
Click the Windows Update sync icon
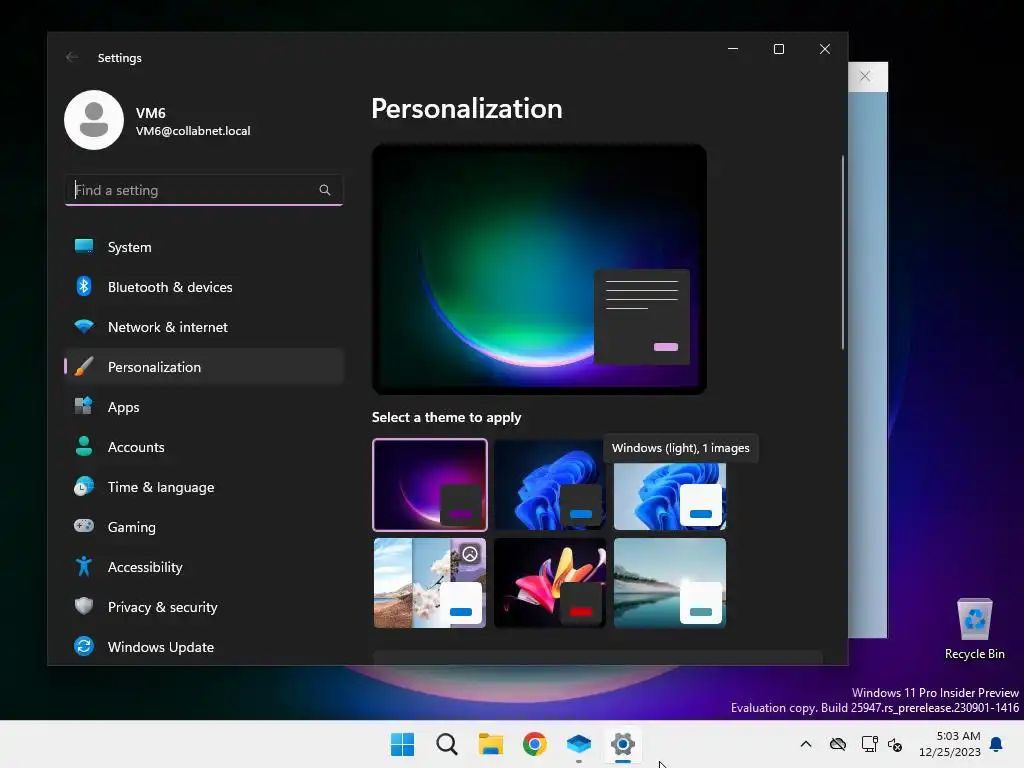(x=84, y=646)
